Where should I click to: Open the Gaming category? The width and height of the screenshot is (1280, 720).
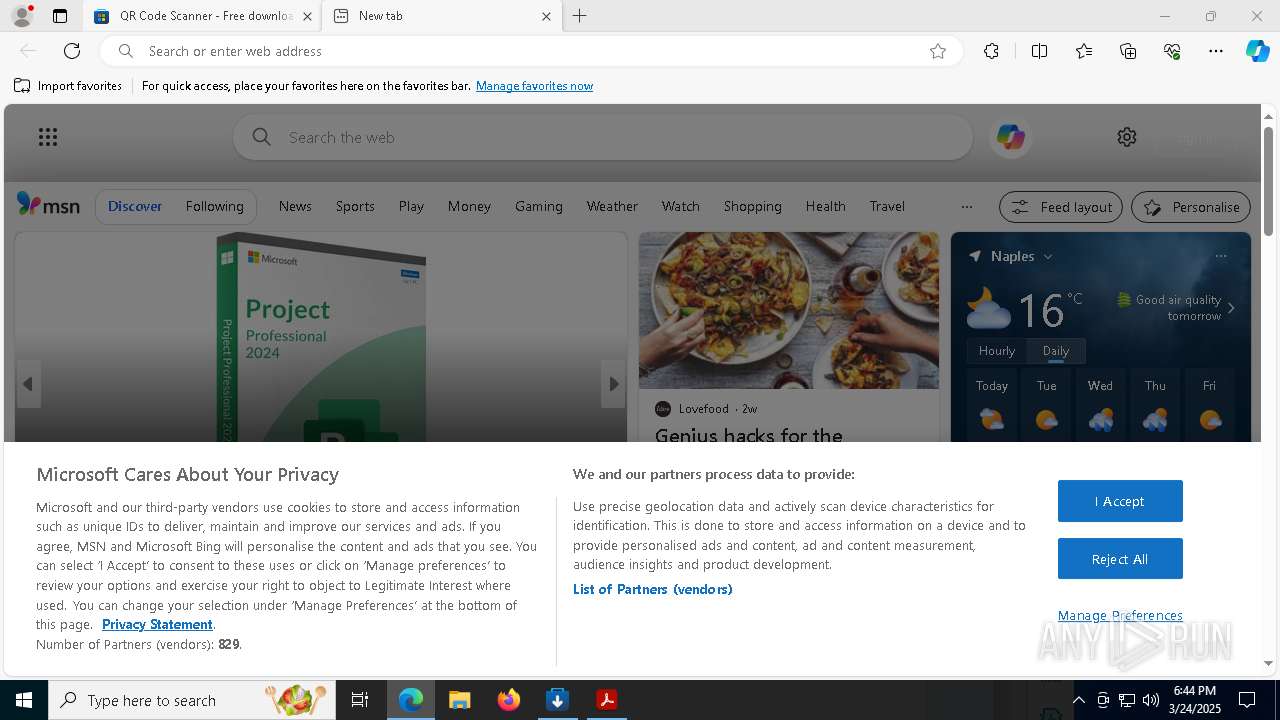point(539,206)
